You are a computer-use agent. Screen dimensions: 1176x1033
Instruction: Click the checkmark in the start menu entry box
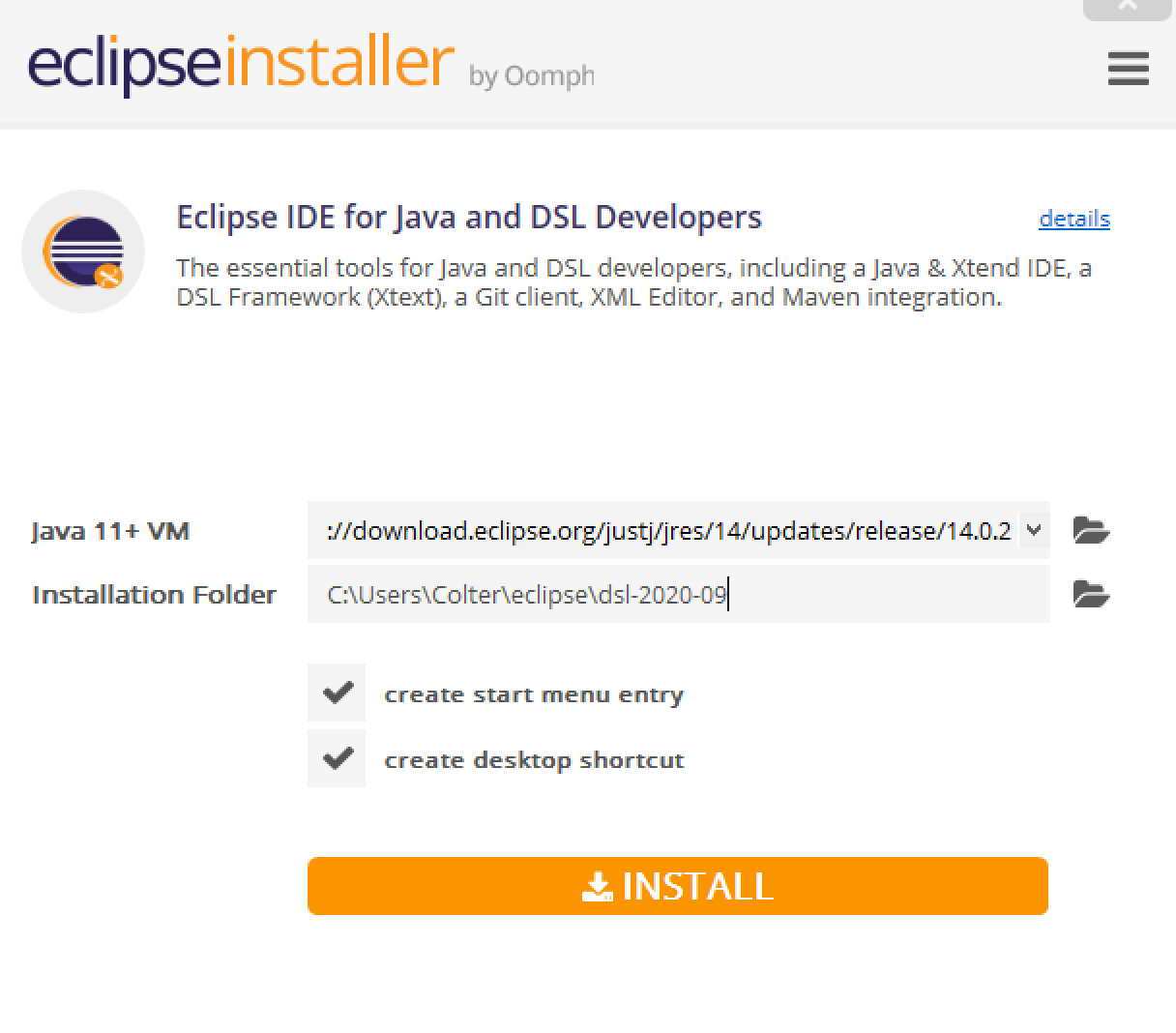tap(336, 693)
